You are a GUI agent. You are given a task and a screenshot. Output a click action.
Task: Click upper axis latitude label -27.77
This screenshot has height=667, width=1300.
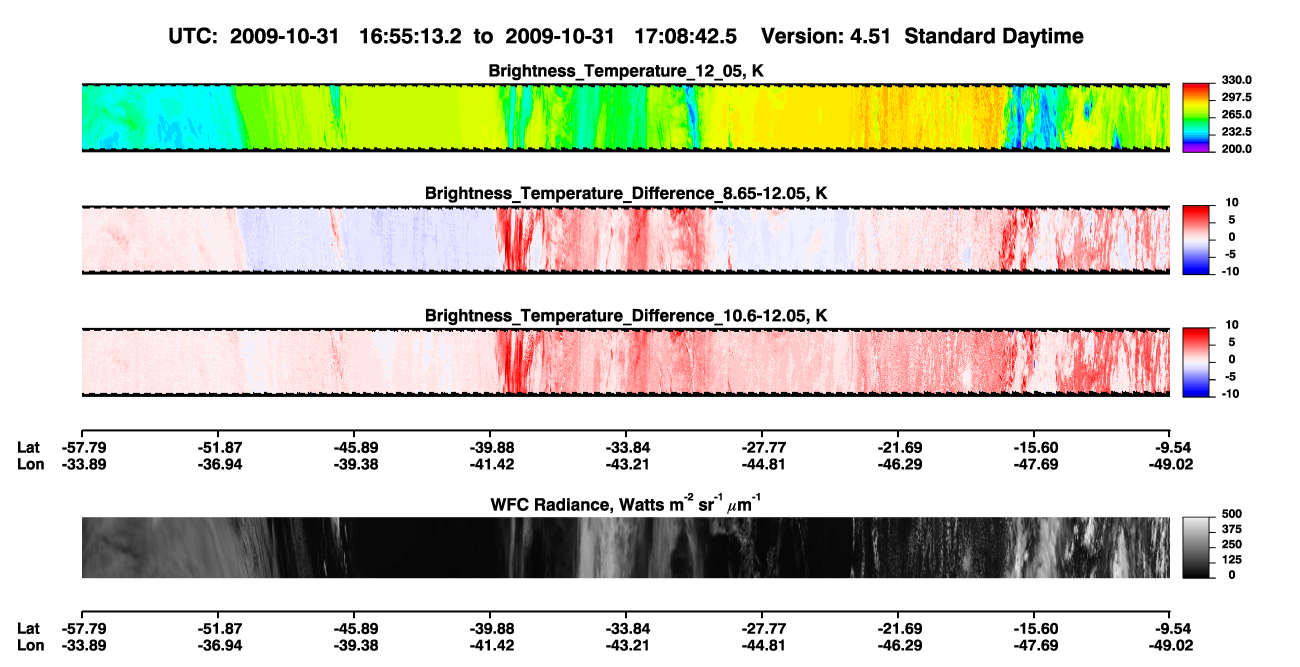click(x=762, y=448)
